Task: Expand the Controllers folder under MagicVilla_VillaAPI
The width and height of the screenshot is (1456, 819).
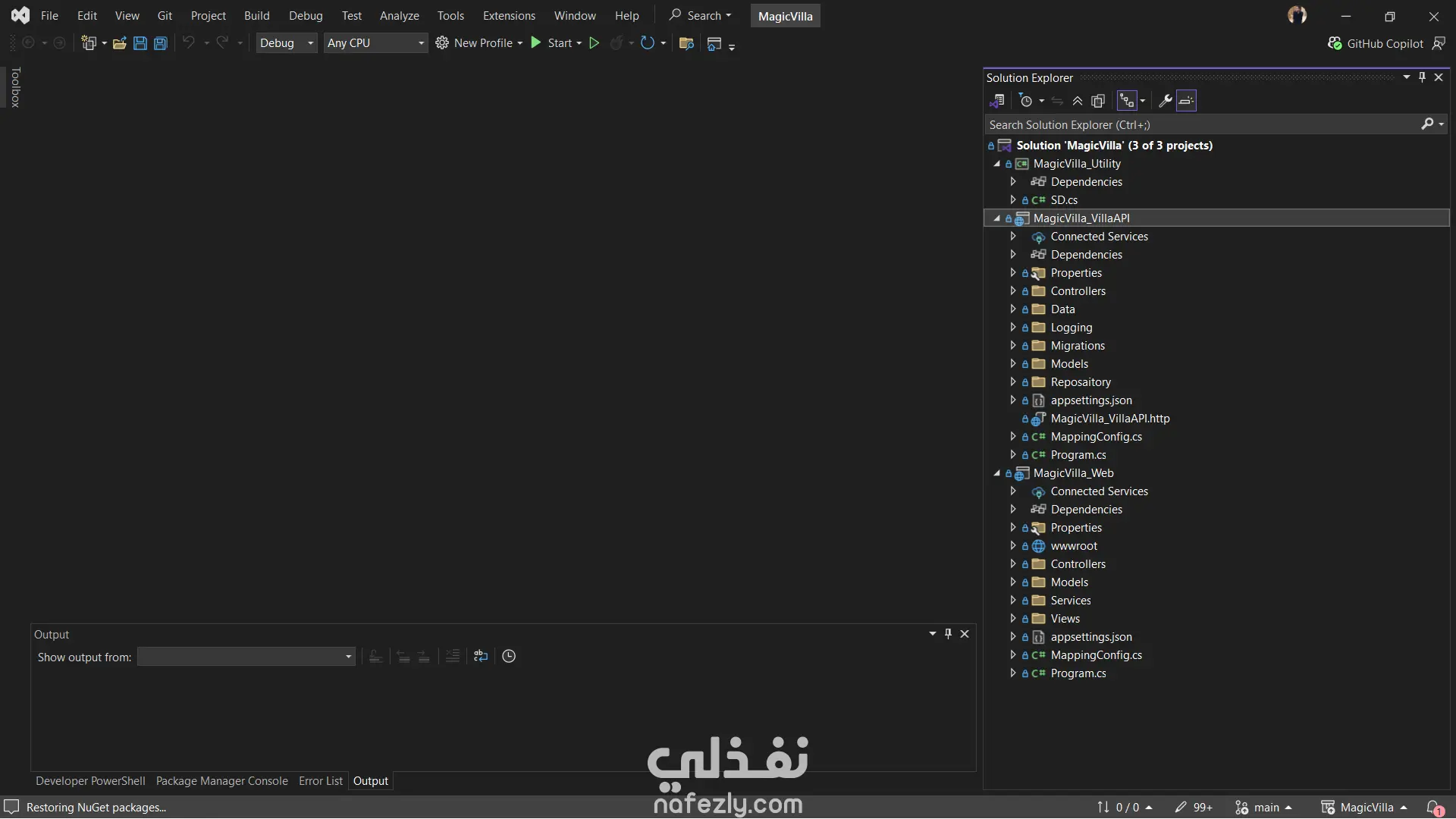Action: coord(1013,291)
